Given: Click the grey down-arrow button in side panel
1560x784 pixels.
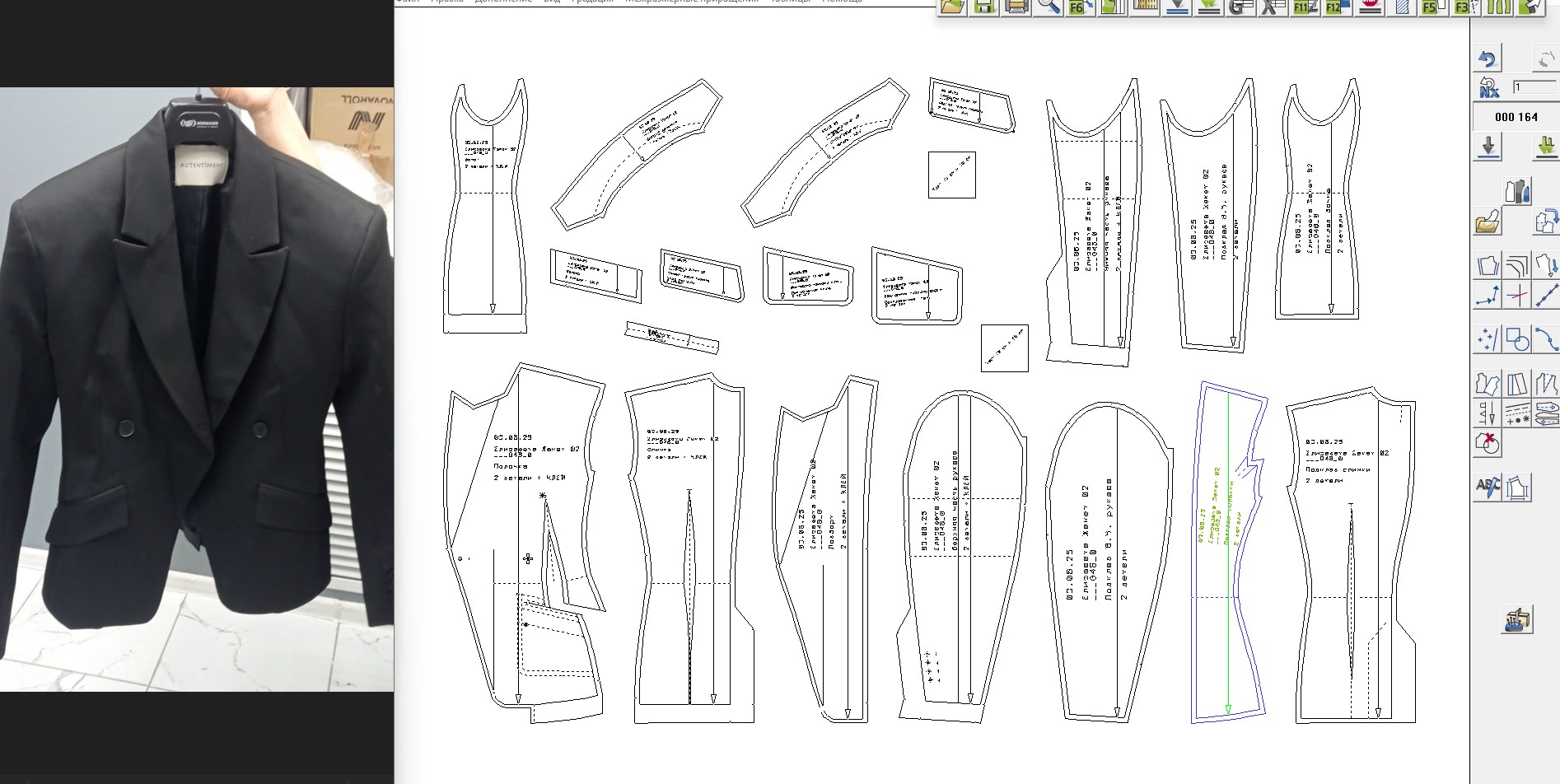Looking at the screenshot, I should (x=1488, y=147).
